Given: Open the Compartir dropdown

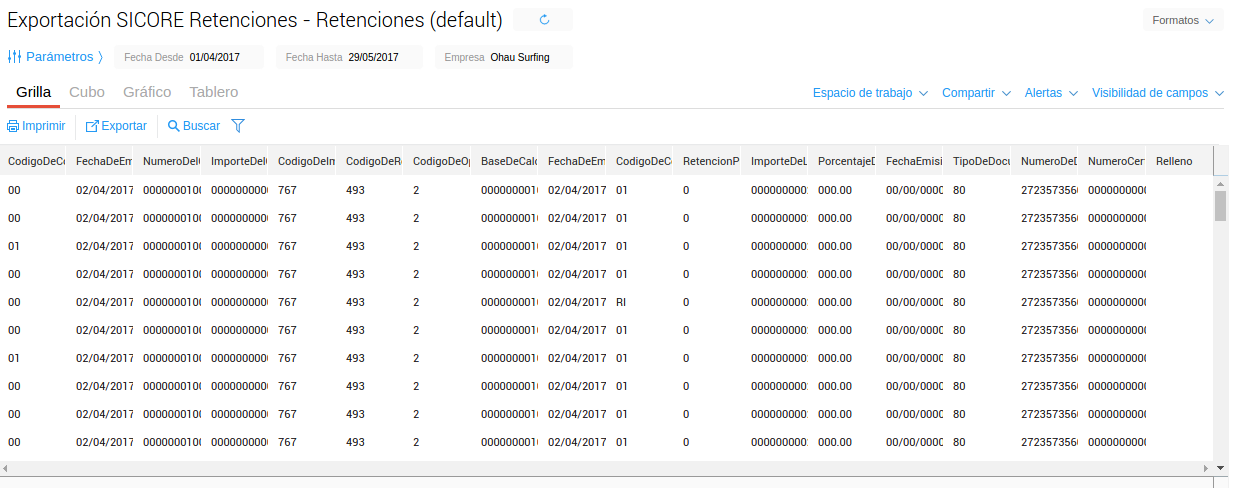Looking at the screenshot, I should 976,93.
